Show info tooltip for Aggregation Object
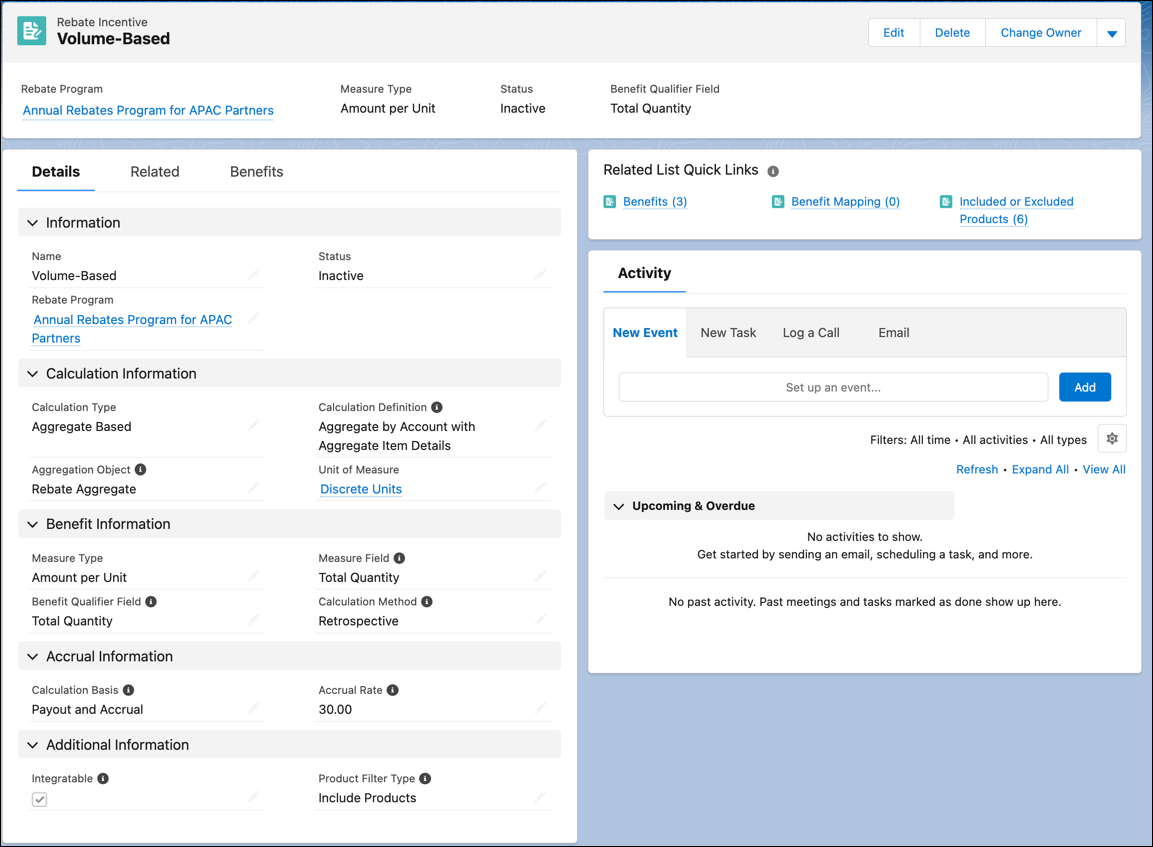Viewport: 1153px width, 847px height. click(140, 469)
